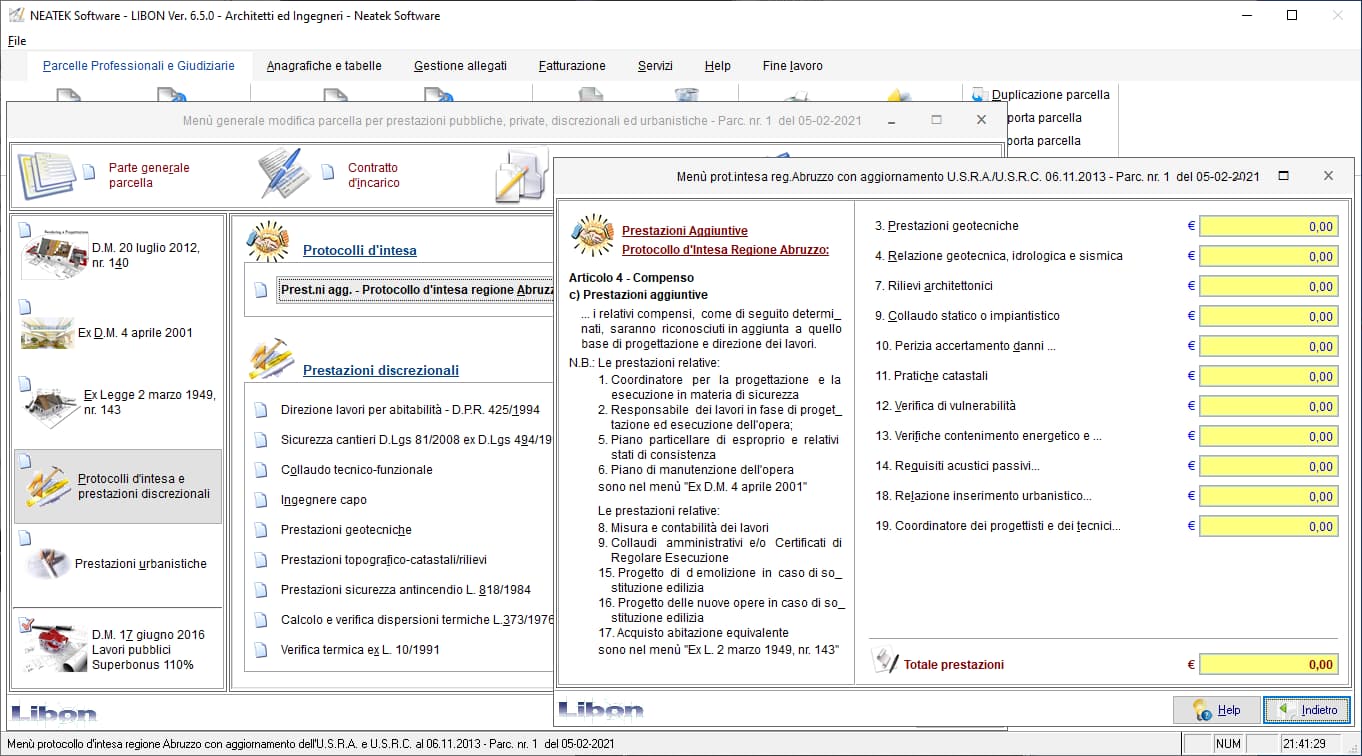Click 13. Verifiche contenimento energetico field

point(1268,437)
